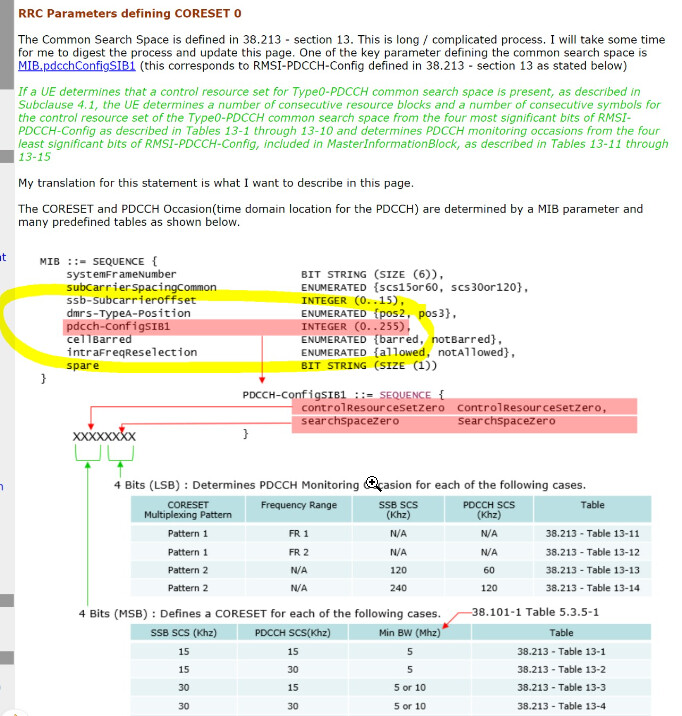Image resolution: width=682 pixels, height=716 pixels.
Task: Click the cell 38.213 - Table 13-2
Action: pyautogui.click(x=561, y=669)
